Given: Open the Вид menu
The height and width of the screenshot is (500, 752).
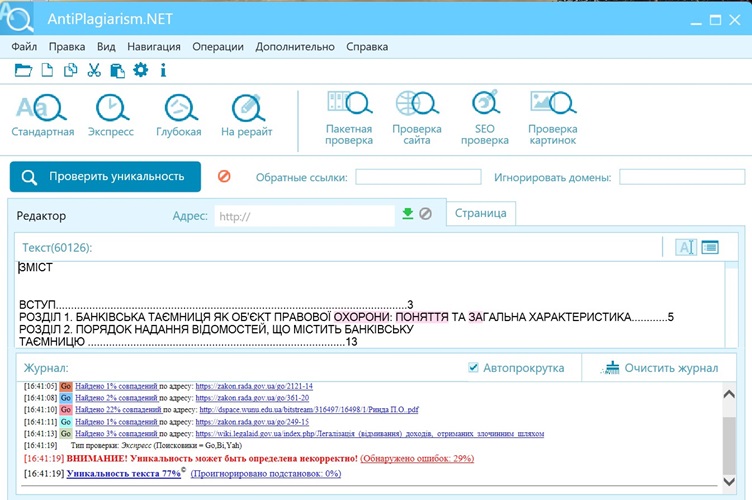Looking at the screenshot, I should pyautogui.click(x=106, y=47).
